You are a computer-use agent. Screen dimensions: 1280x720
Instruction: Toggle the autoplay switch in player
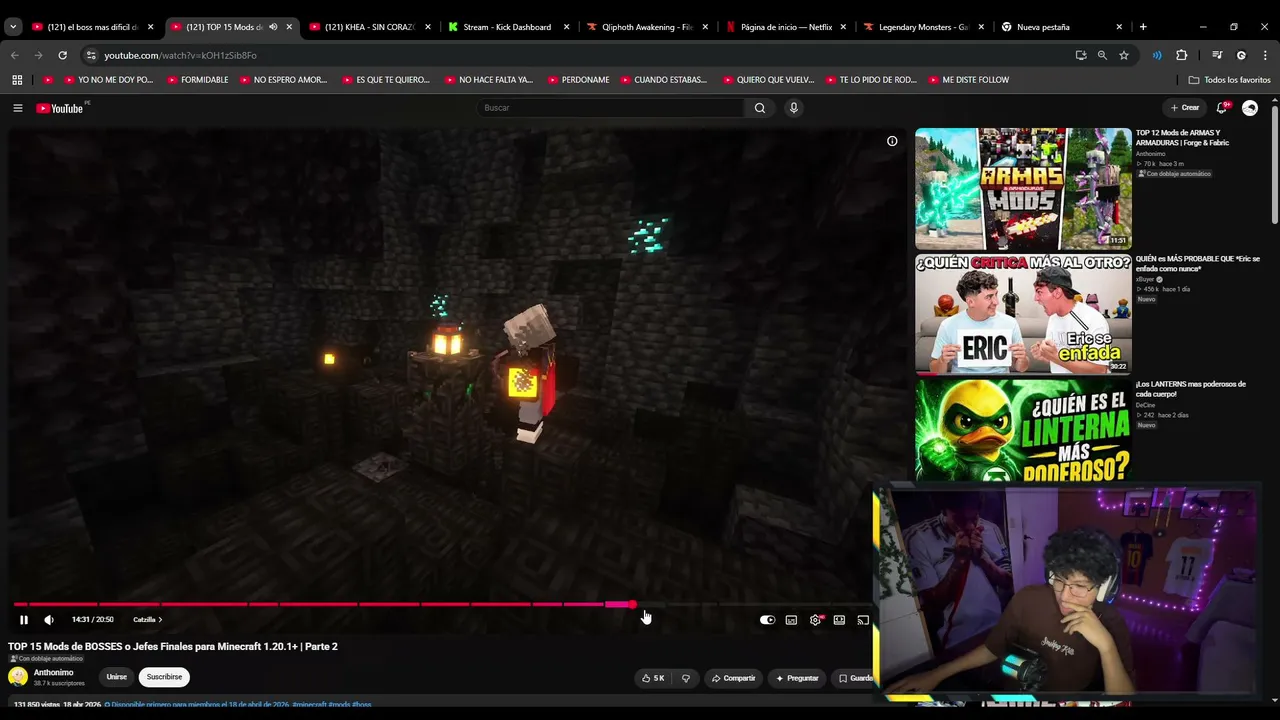[x=767, y=620]
